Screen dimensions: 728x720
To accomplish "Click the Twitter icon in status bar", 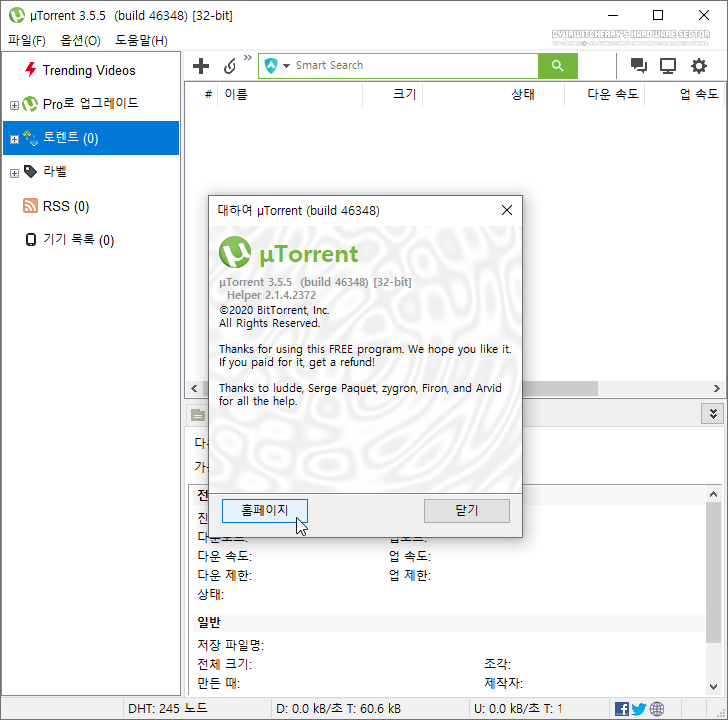I will (x=639, y=709).
